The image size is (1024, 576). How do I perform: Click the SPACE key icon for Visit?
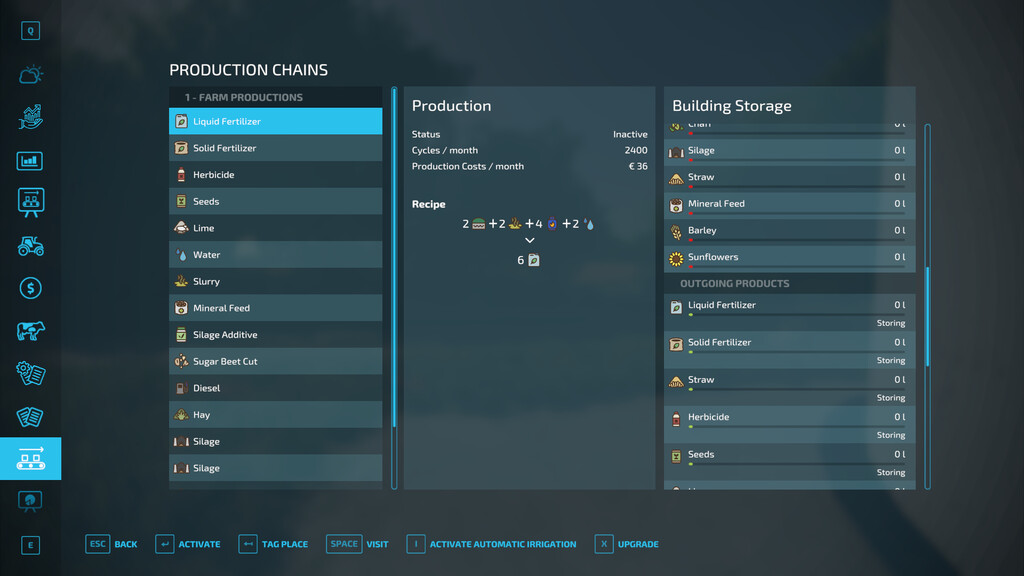click(344, 544)
